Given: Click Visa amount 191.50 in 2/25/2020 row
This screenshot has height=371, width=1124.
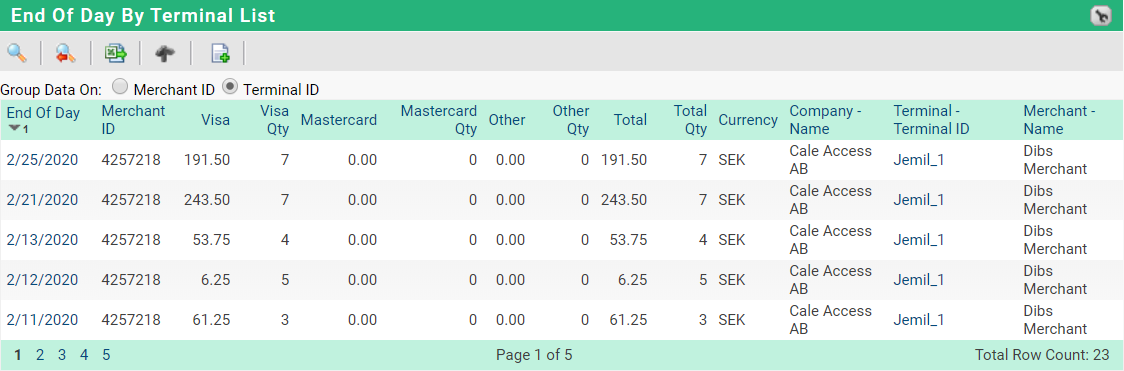Looking at the screenshot, I should pos(207,160).
